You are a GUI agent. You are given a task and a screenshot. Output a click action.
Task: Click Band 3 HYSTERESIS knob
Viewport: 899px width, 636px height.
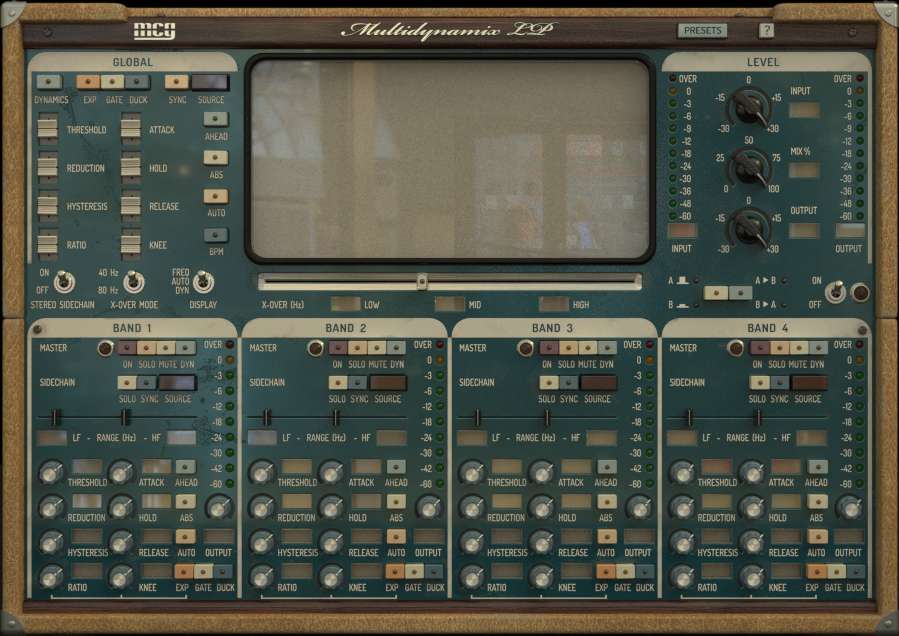(x=471, y=543)
